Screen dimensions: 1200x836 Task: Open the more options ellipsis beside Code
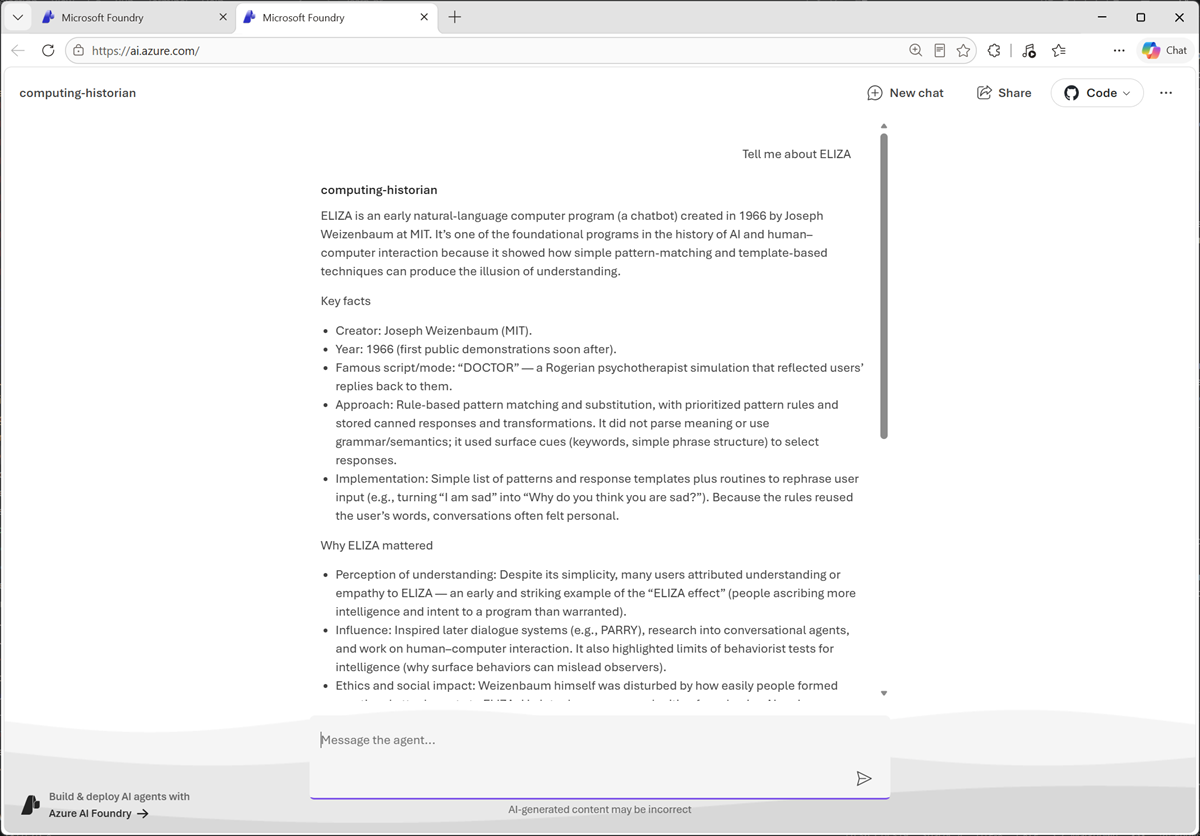tap(1166, 93)
